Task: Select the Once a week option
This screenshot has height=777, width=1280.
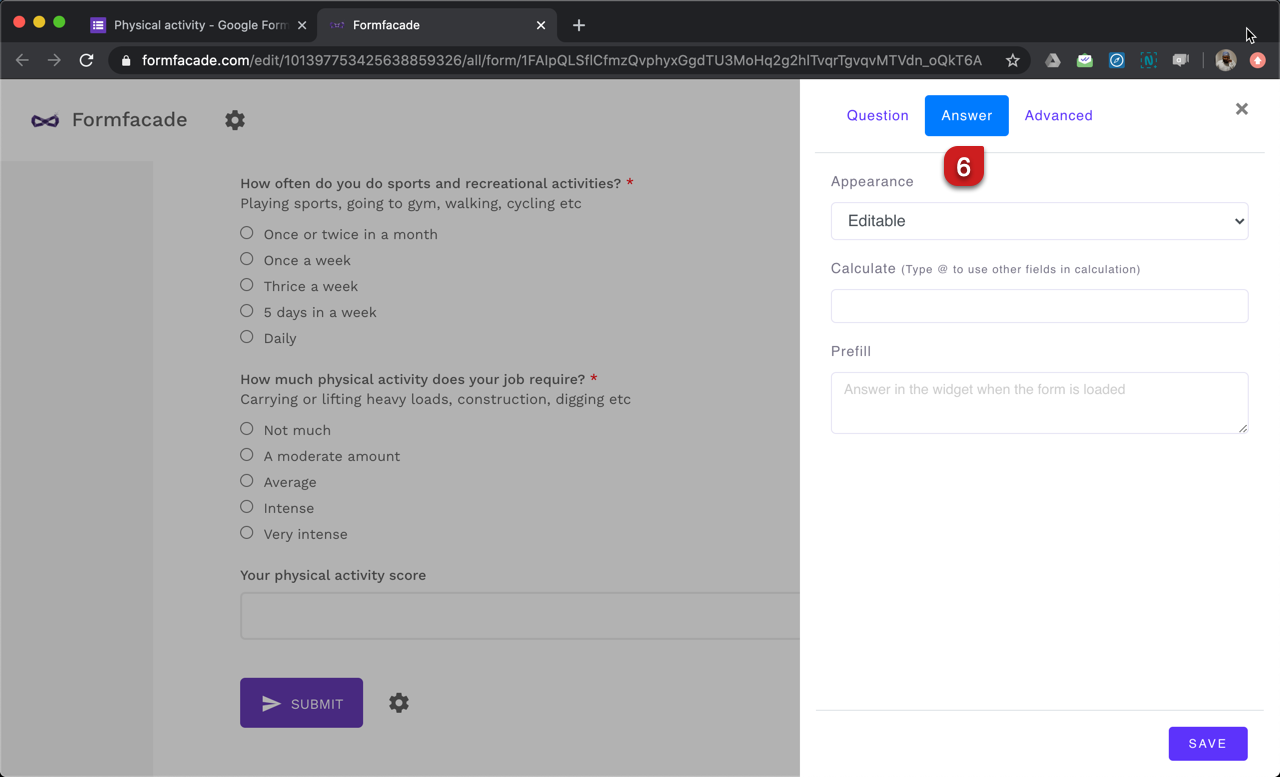Action: (246, 259)
